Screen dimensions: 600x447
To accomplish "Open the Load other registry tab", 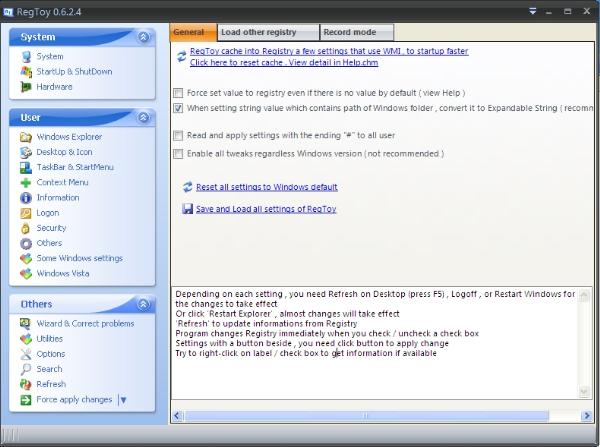I will (x=268, y=33).
